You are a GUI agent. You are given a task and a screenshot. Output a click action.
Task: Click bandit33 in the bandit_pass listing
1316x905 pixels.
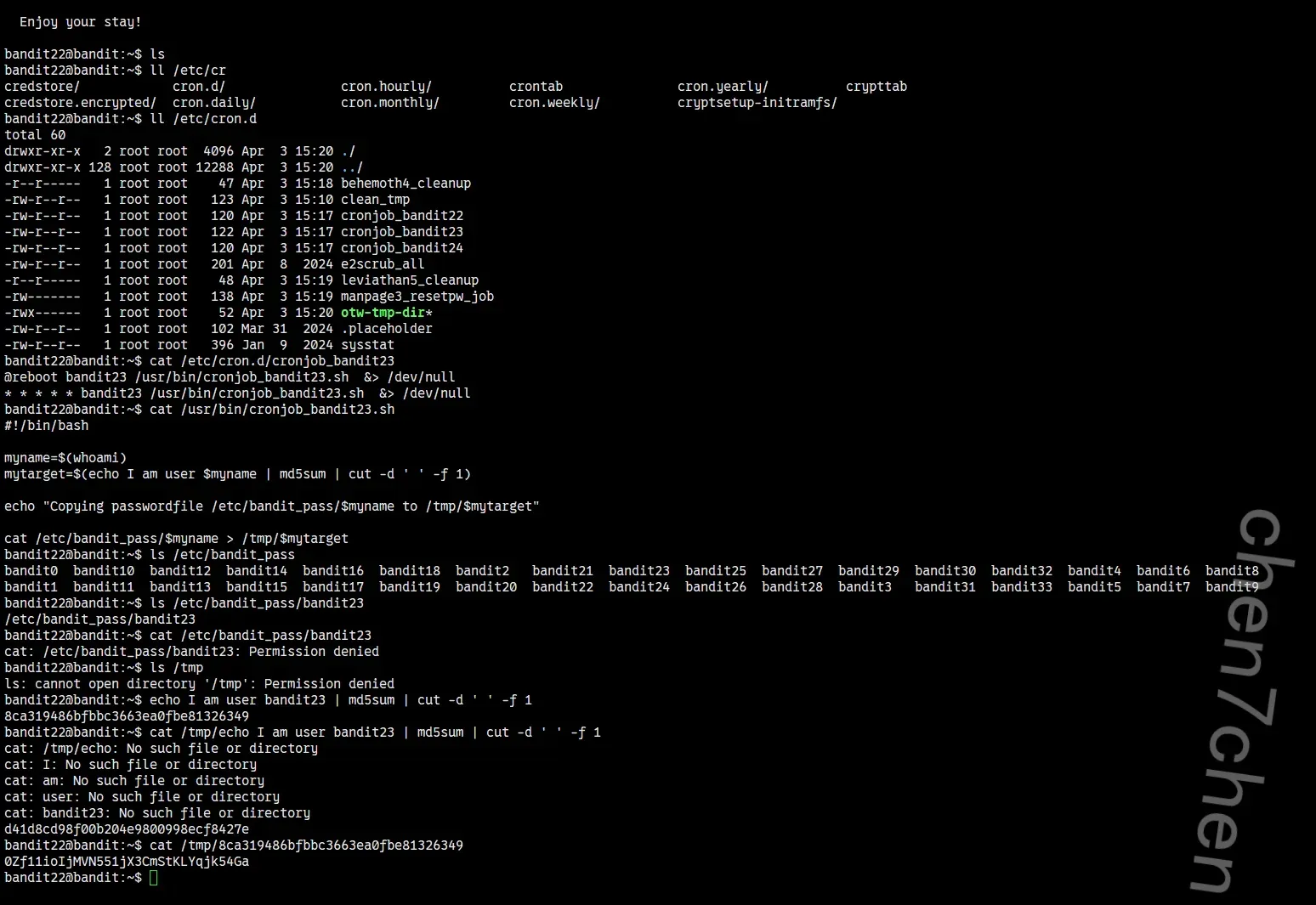[1021, 587]
